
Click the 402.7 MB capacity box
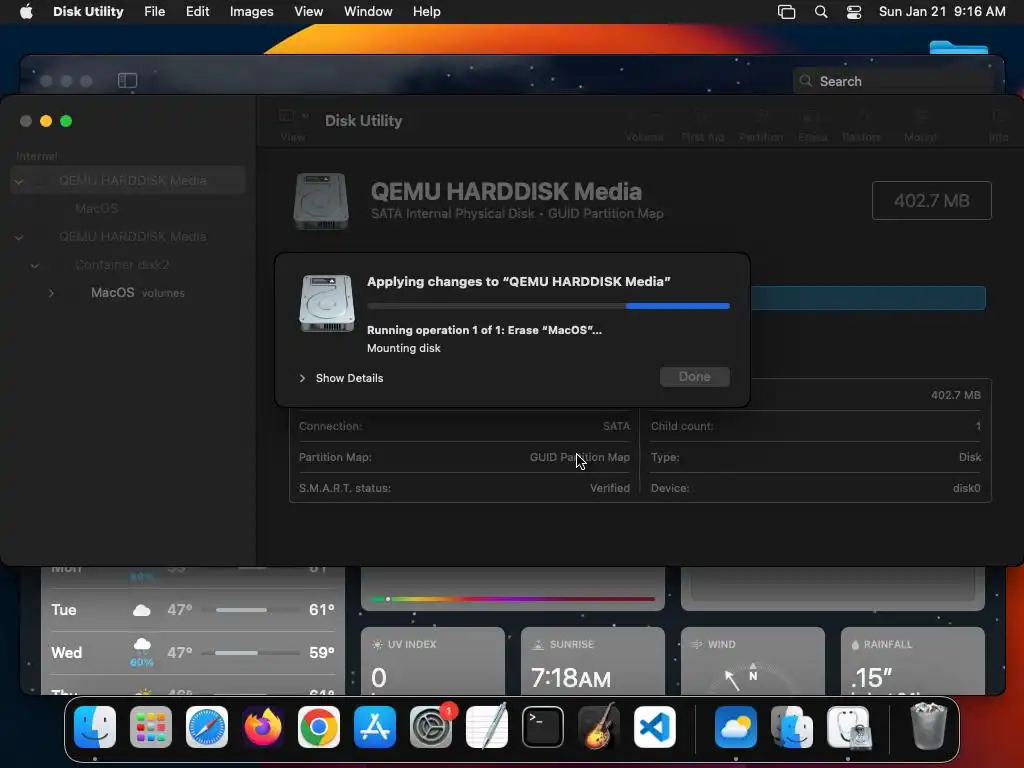pos(931,200)
